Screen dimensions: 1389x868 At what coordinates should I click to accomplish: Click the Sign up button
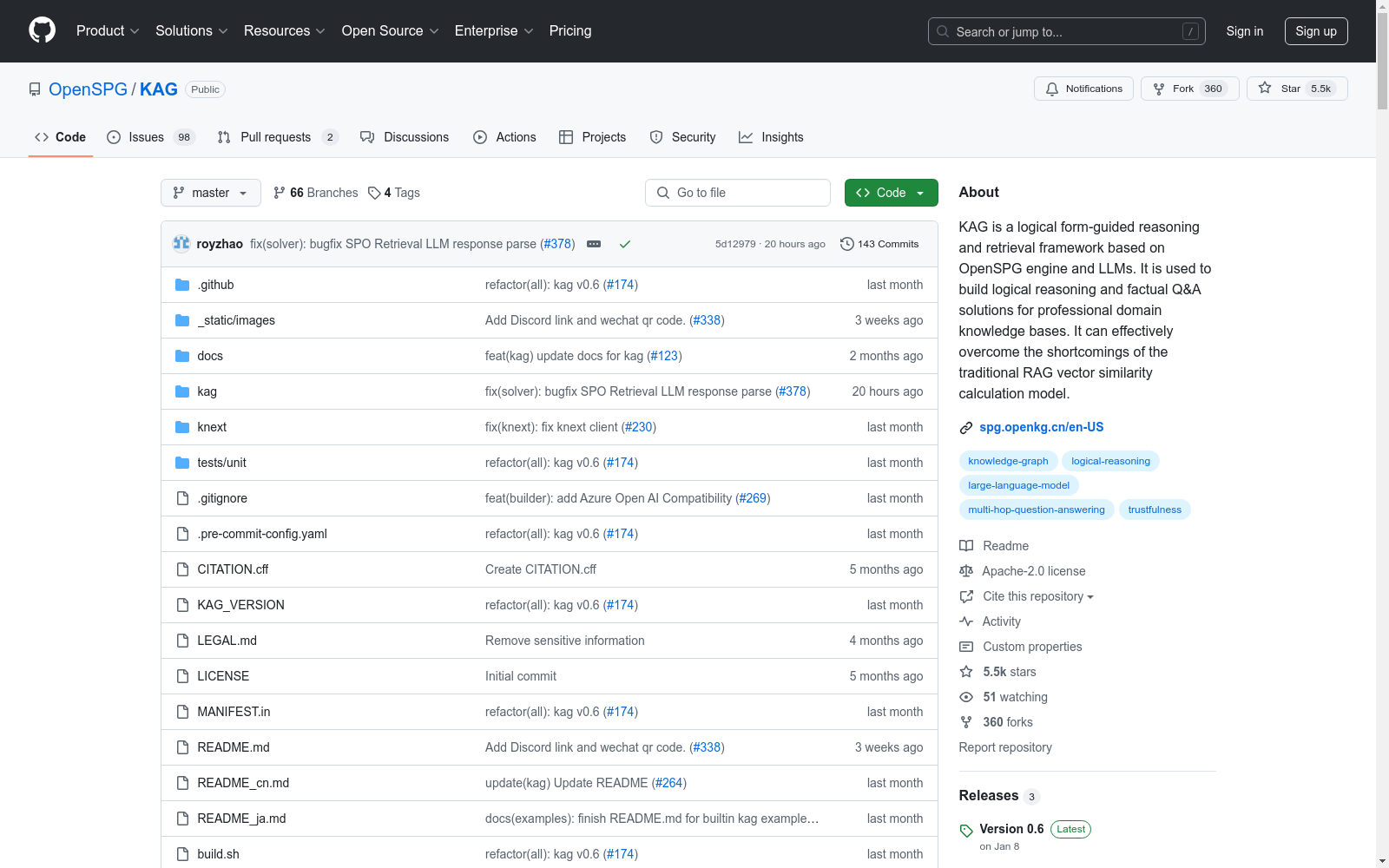1316,31
